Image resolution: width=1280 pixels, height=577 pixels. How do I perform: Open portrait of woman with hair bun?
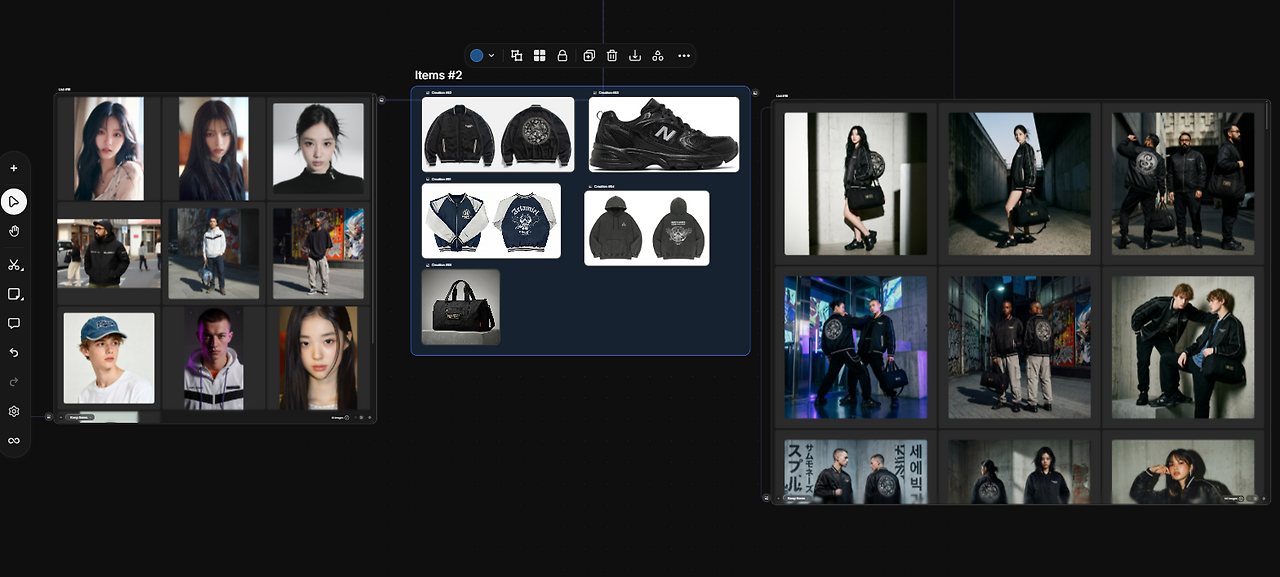pyautogui.click(x=318, y=149)
